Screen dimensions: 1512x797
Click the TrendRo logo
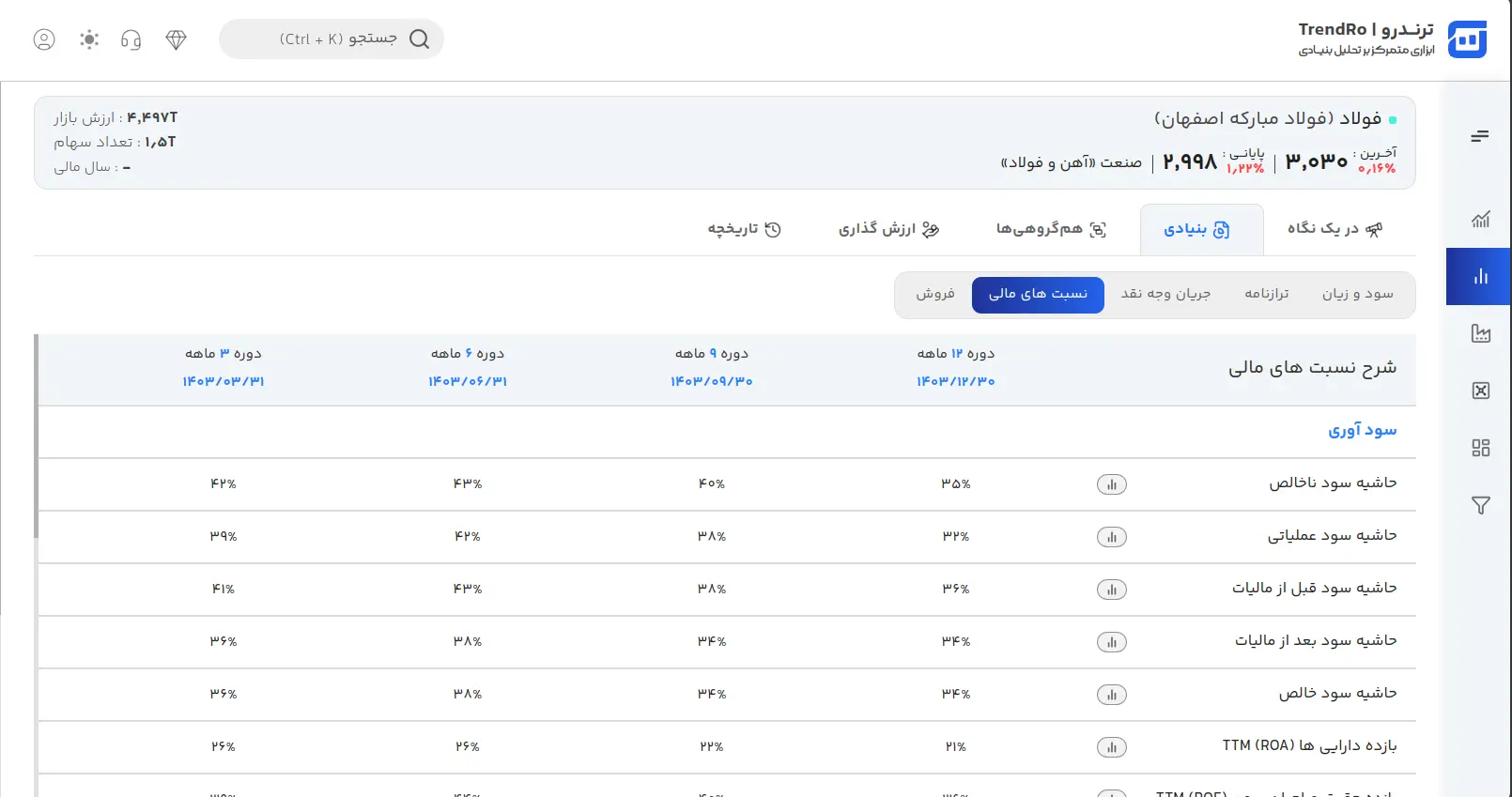1466,39
